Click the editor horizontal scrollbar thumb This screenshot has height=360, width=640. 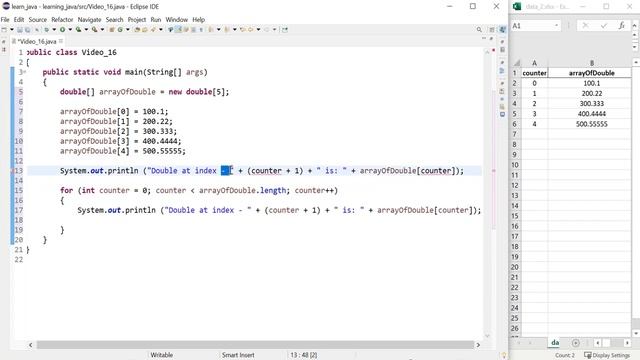click(x=255, y=345)
